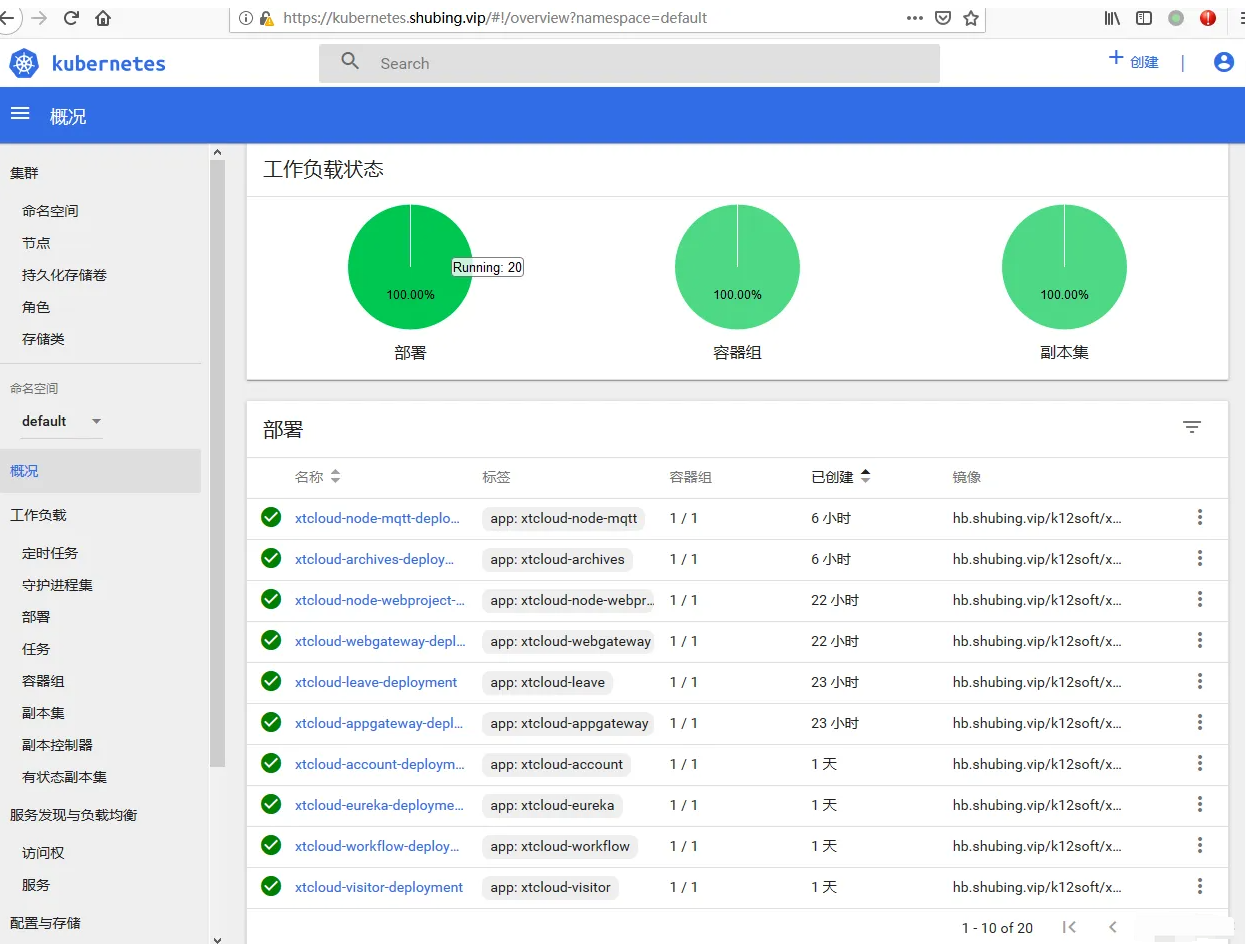The image size is (1246, 944).
Task: Click the green 部署 pie chart
Action: click(x=410, y=267)
